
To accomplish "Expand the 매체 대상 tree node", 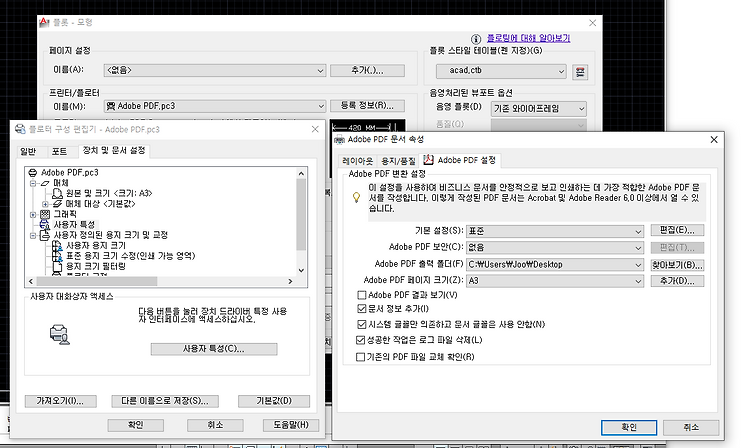I will (x=45, y=204).
